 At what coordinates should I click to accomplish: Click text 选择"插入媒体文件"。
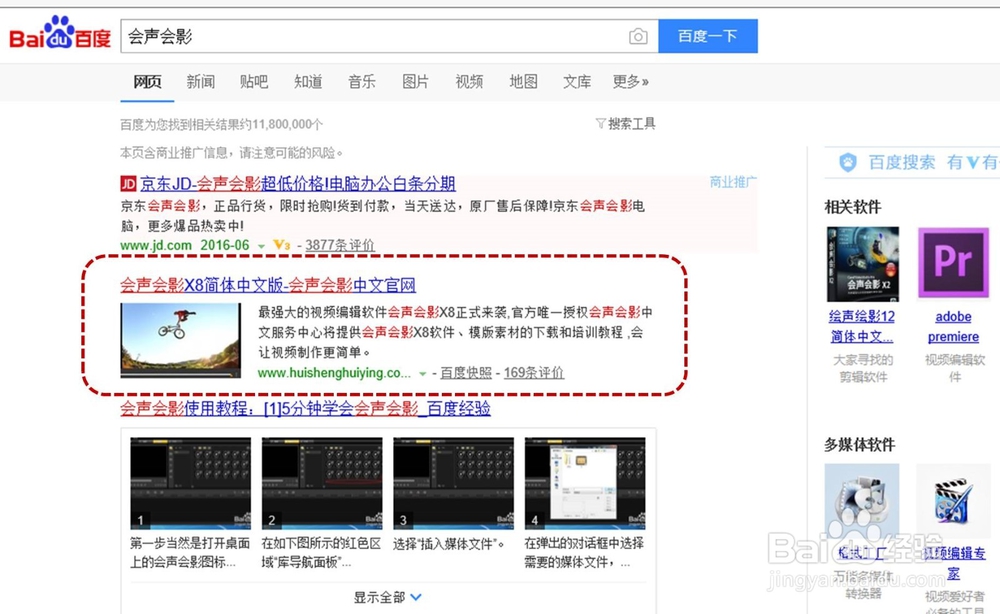(x=449, y=544)
